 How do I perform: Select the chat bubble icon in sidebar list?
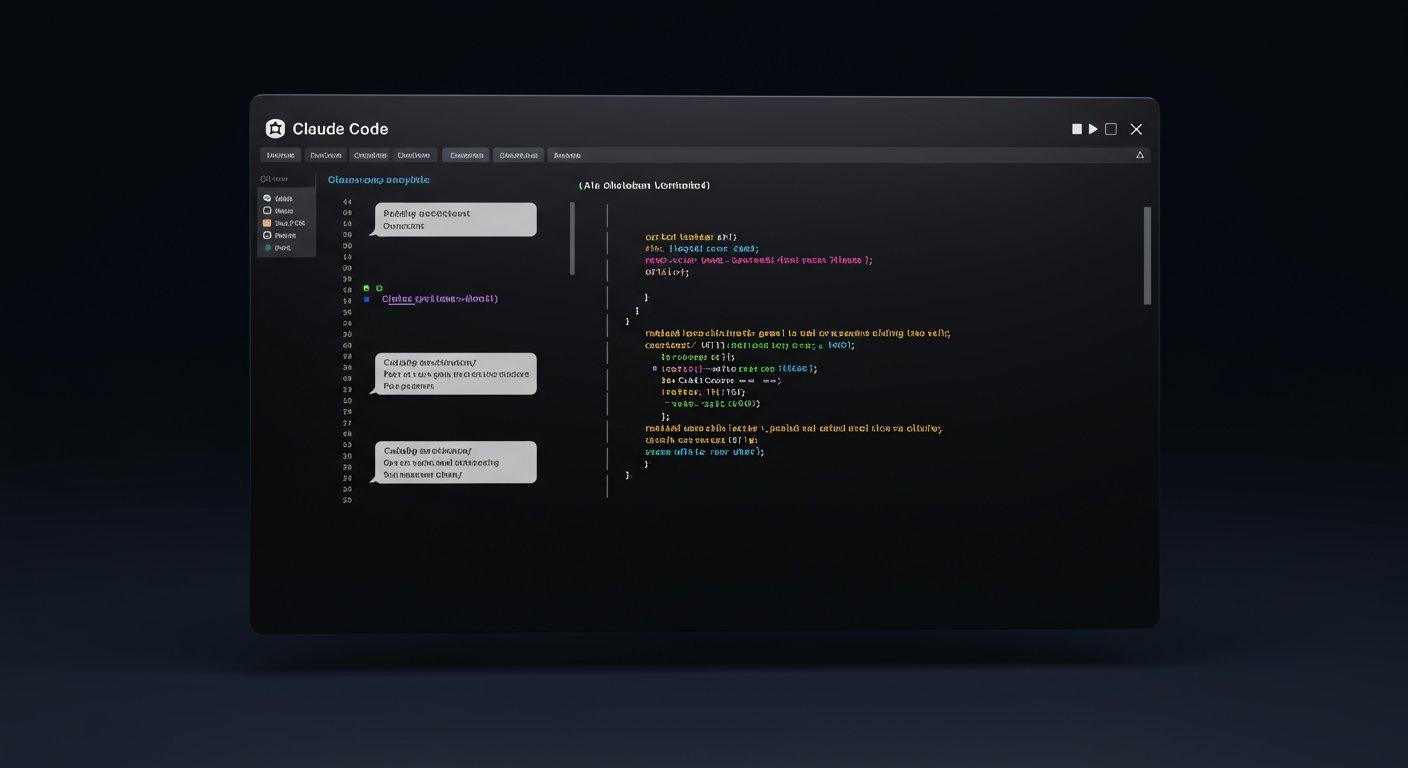[267, 198]
